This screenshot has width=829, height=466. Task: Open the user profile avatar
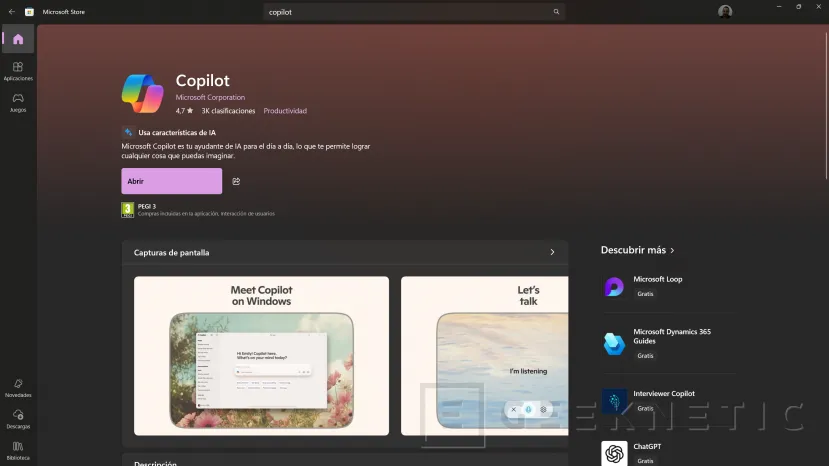[x=725, y=12]
